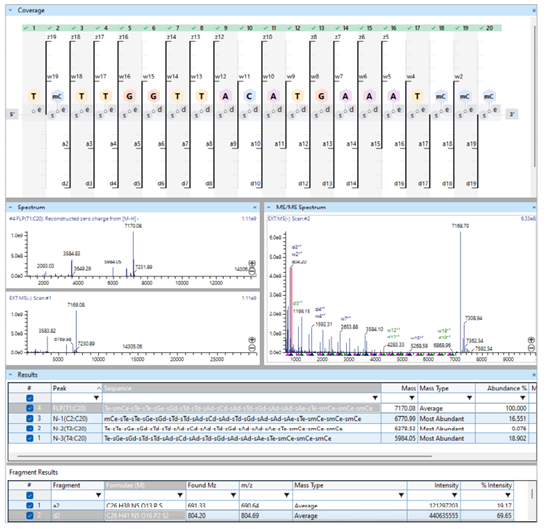
Task: Open the Sequence column filter dropdown
Action: [x=375, y=398]
